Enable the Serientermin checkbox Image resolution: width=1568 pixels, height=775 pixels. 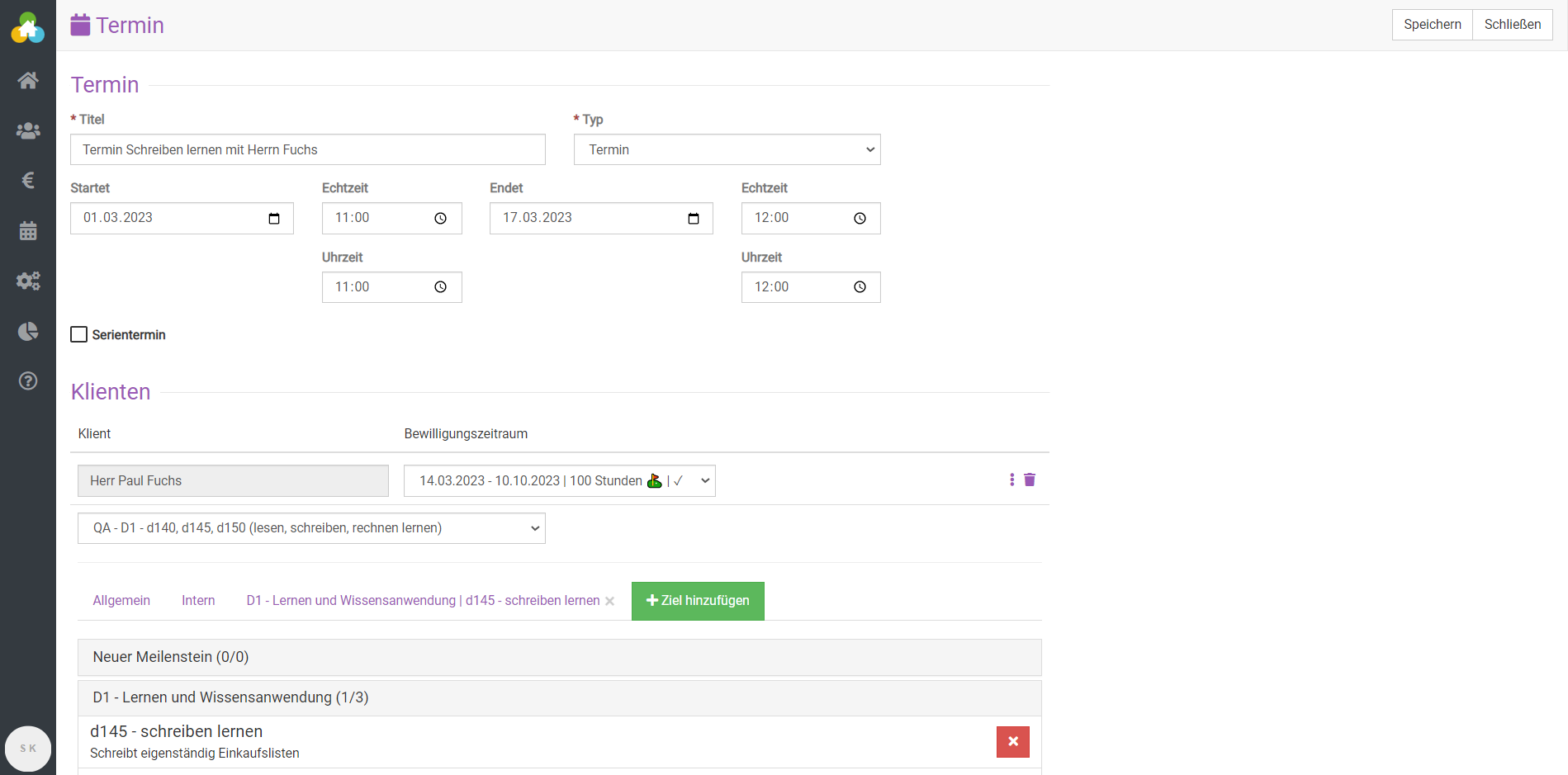(x=79, y=334)
